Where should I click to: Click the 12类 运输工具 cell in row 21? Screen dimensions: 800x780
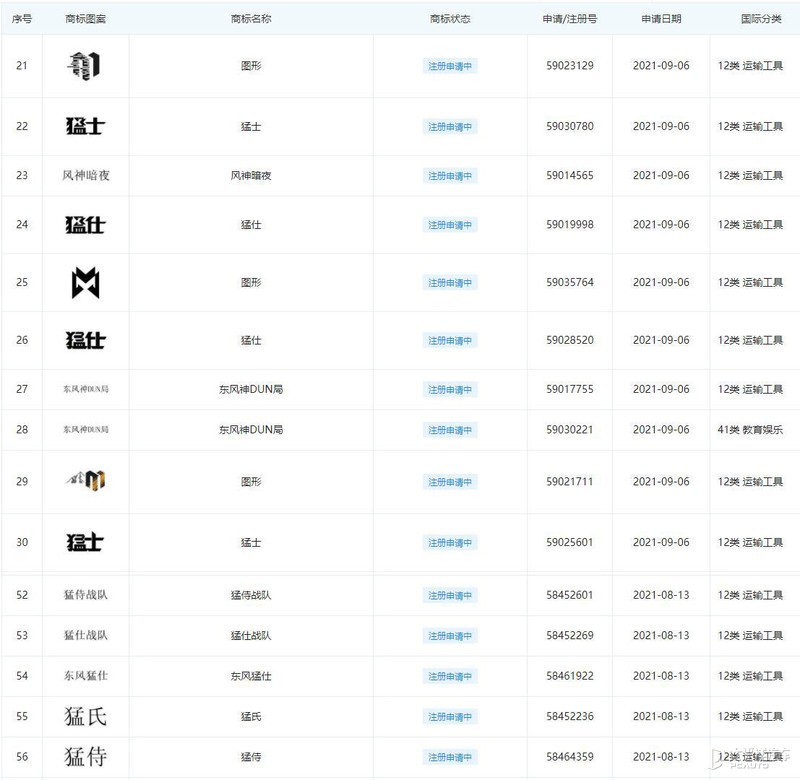750,66
